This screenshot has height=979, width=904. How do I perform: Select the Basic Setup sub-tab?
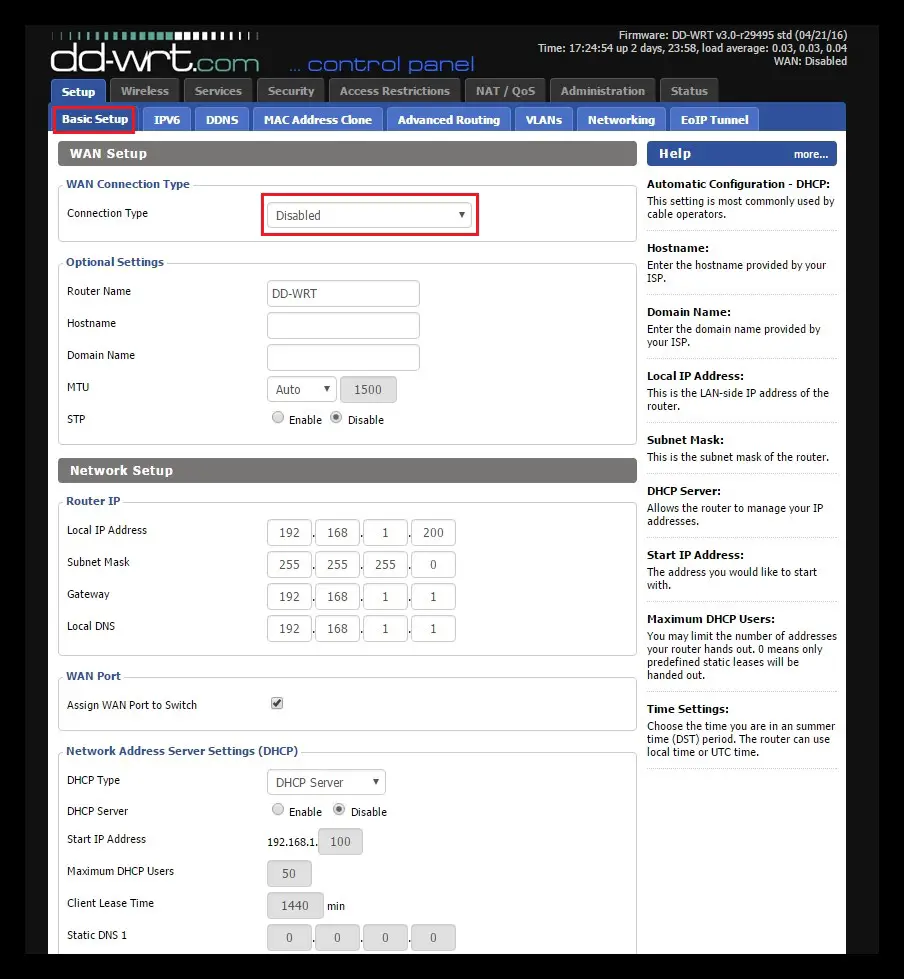click(94, 119)
